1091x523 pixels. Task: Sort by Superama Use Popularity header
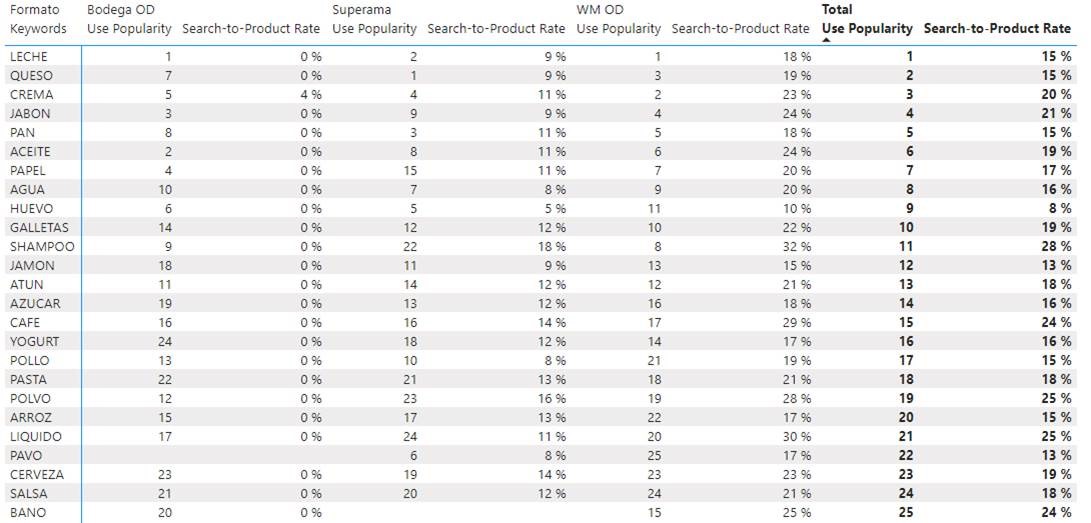(374, 29)
